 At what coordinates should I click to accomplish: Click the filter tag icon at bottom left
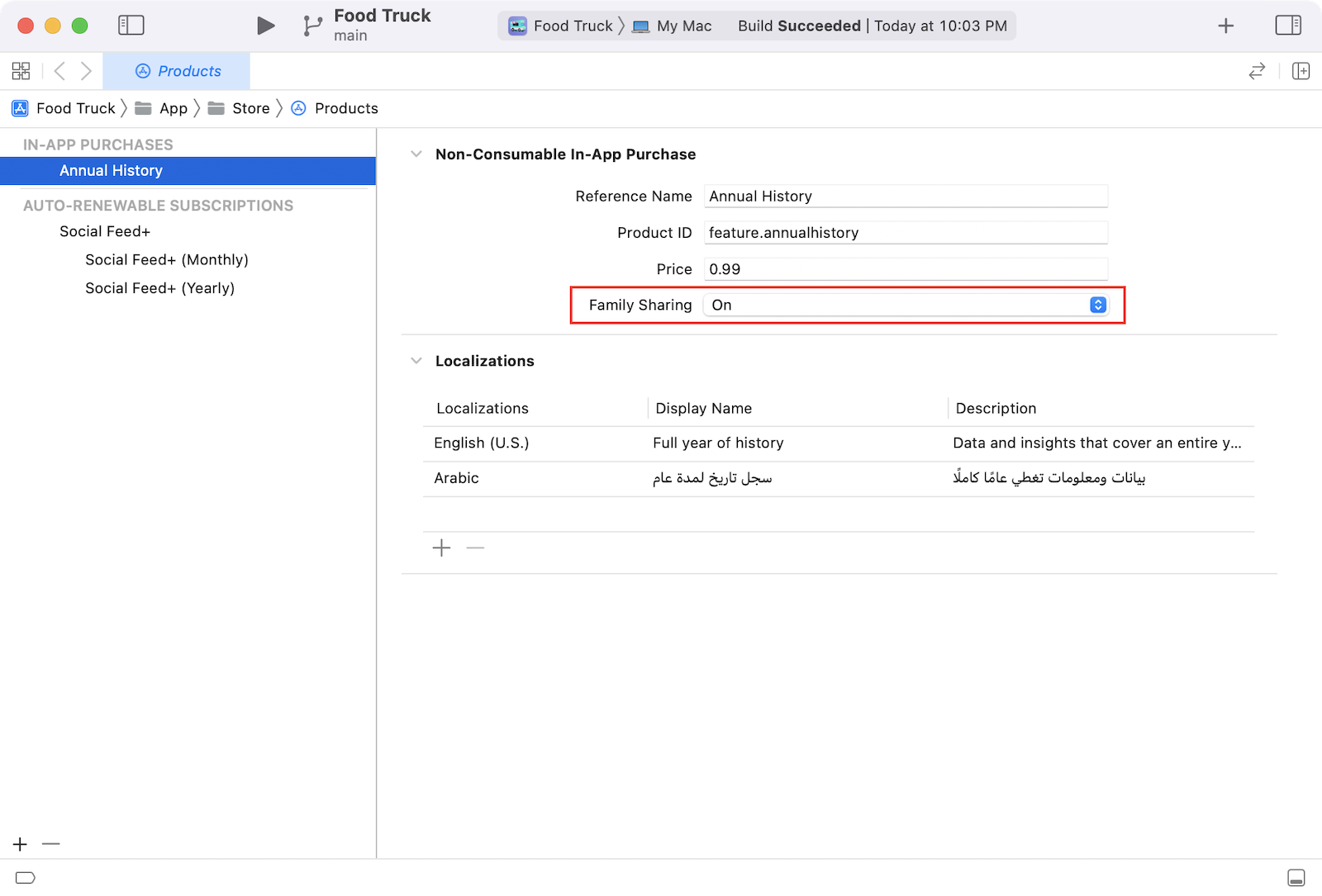point(26,877)
